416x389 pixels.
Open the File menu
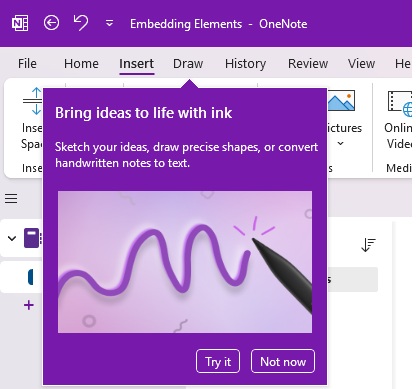click(27, 63)
